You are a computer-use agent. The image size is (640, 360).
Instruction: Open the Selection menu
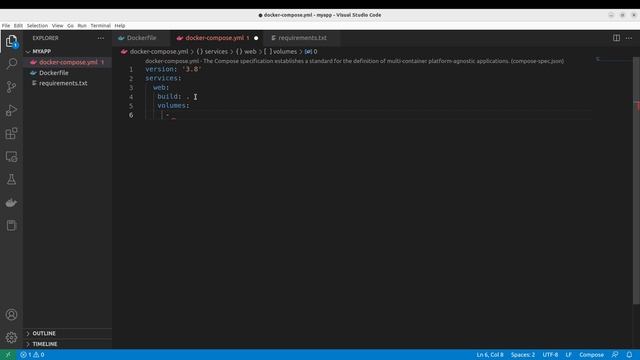37,25
